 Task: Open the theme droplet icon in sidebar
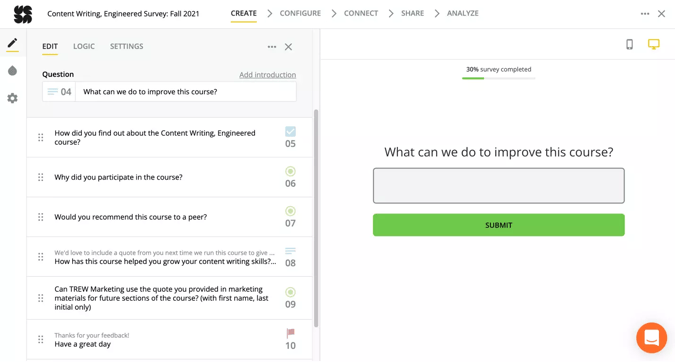[12, 71]
